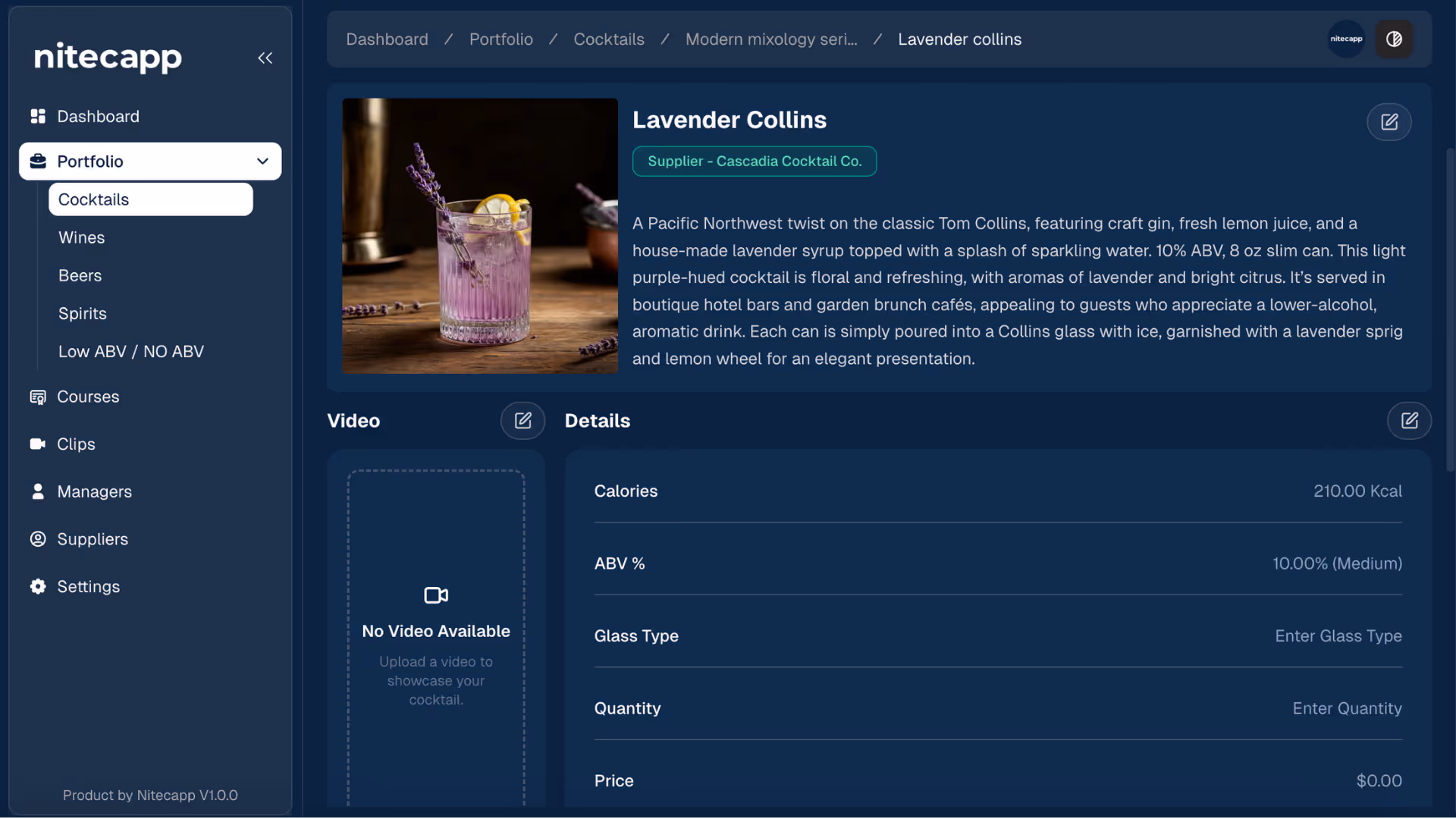Image resolution: width=1456 pixels, height=819 pixels.
Task: Collapse the sidebar with double-chevron icon
Action: (265, 58)
